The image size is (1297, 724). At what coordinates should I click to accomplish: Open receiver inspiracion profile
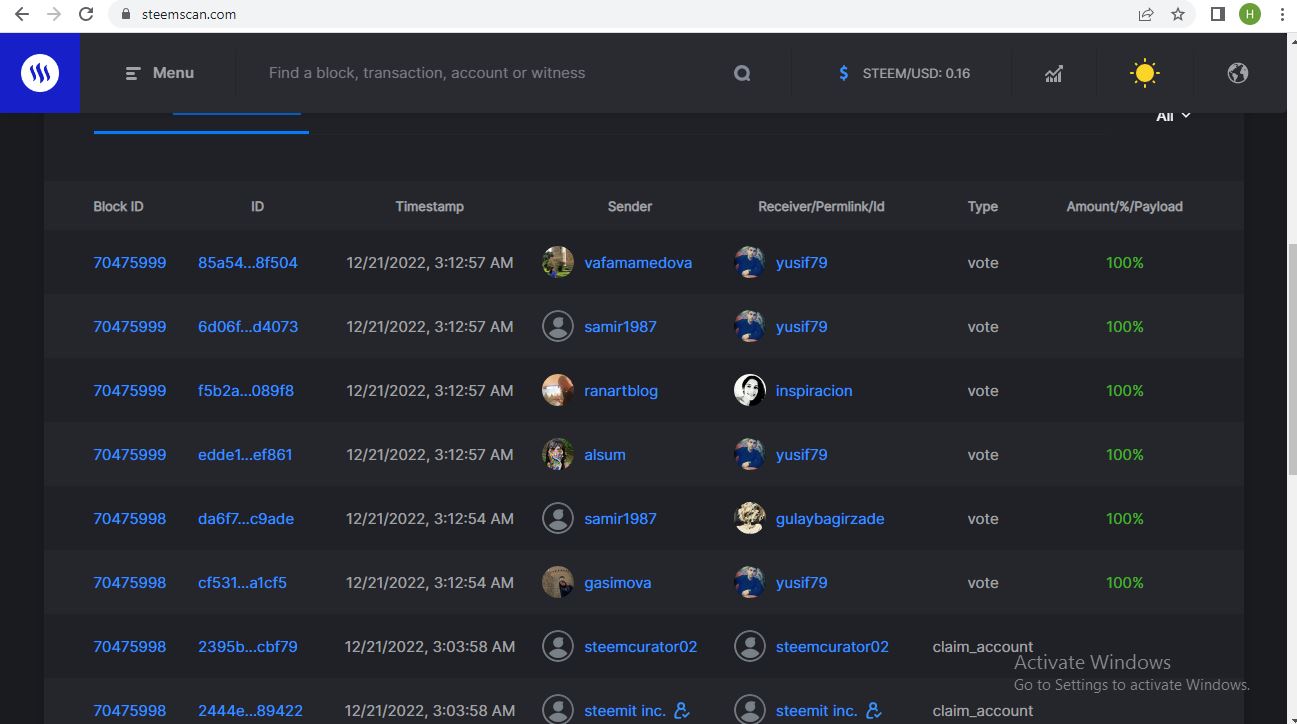coord(814,391)
